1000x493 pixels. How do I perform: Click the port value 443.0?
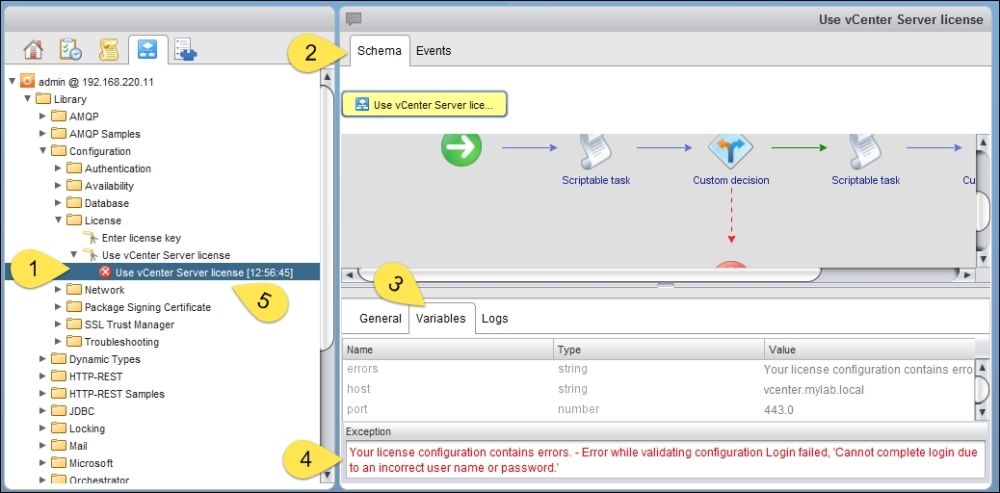point(778,409)
